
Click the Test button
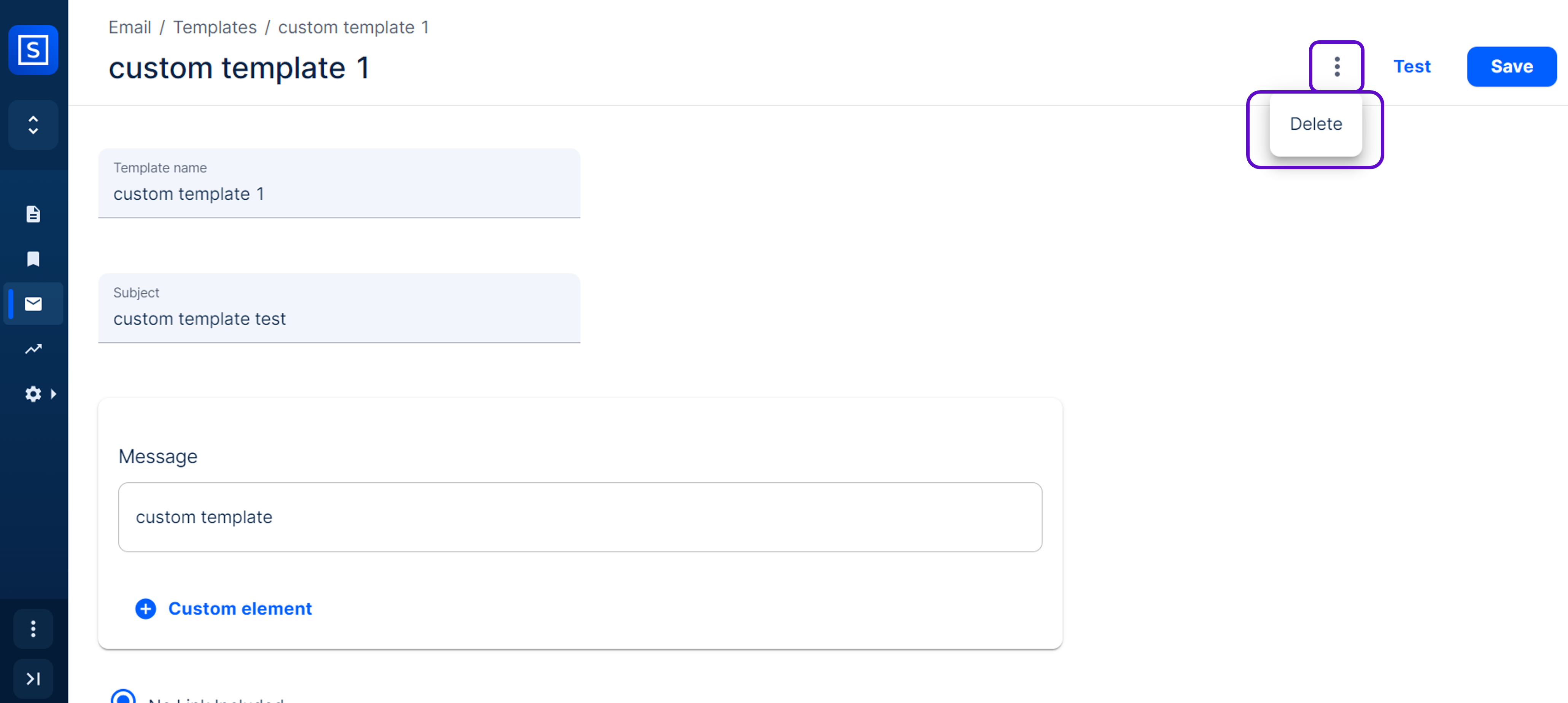[x=1412, y=66]
